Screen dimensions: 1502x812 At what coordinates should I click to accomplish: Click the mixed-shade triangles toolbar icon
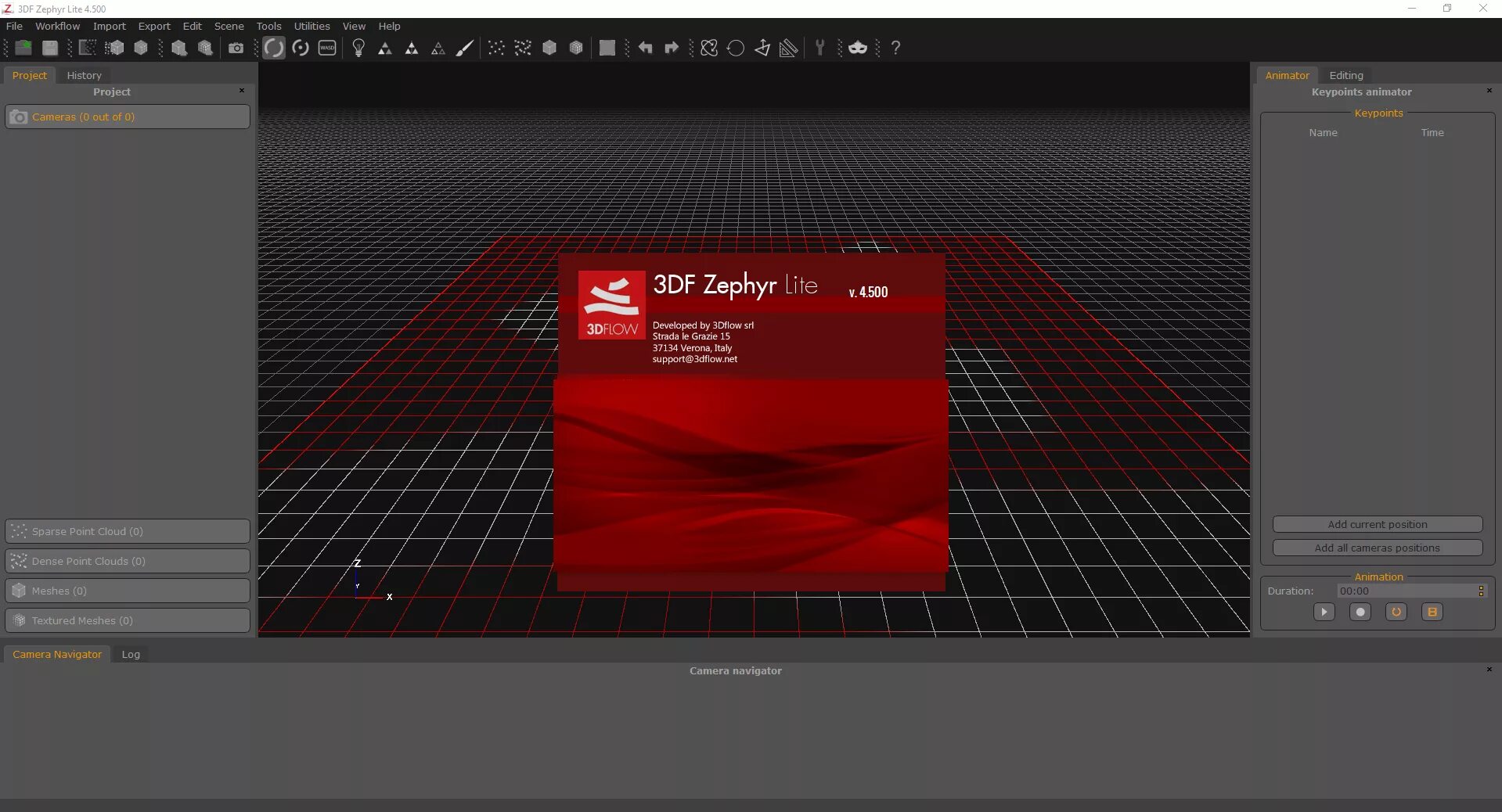click(385, 48)
